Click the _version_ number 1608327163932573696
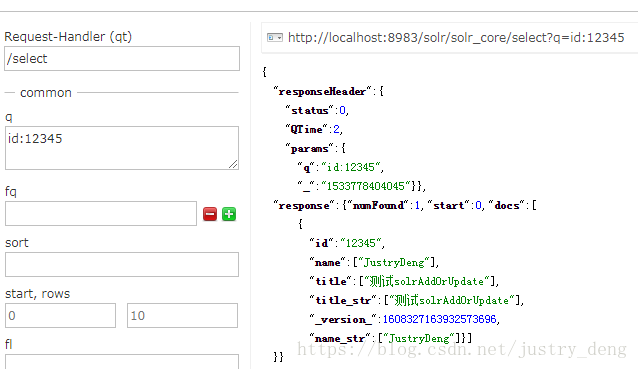This screenshot has width=638, height=369. [439, 319]
